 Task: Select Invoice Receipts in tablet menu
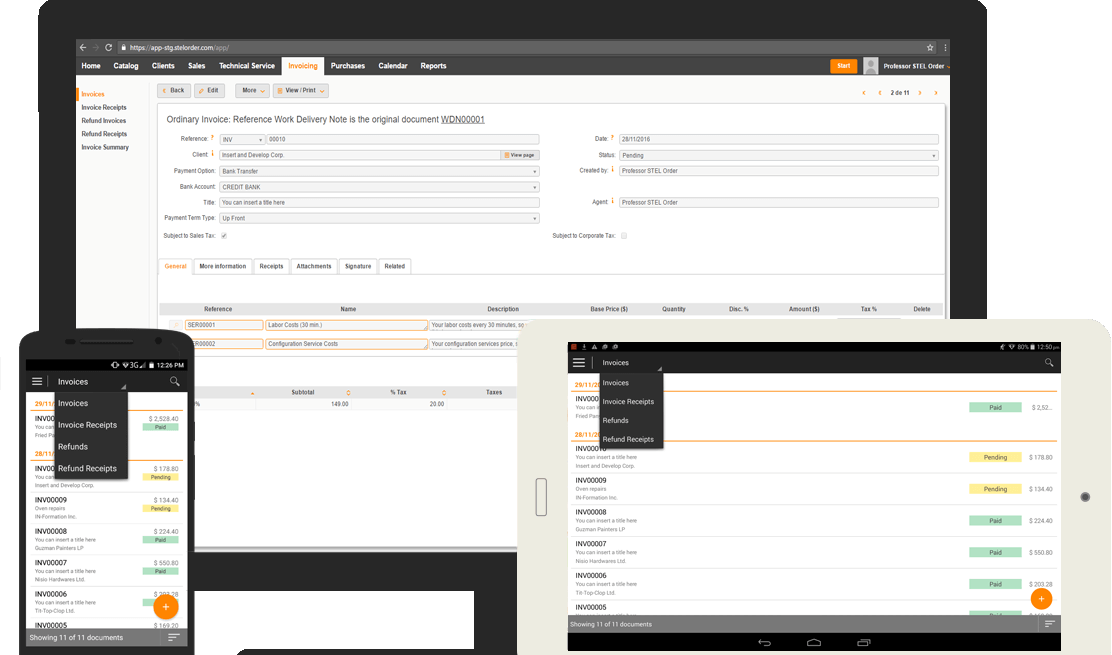click(x=628, y=401)
